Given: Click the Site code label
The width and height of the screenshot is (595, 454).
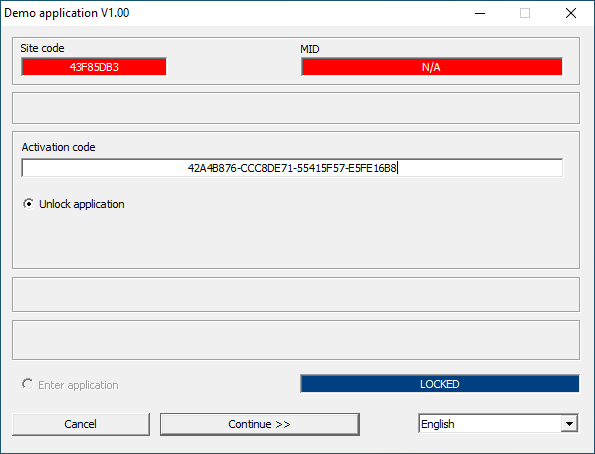Looking at the screenshot, I should (x=42, y=48).
